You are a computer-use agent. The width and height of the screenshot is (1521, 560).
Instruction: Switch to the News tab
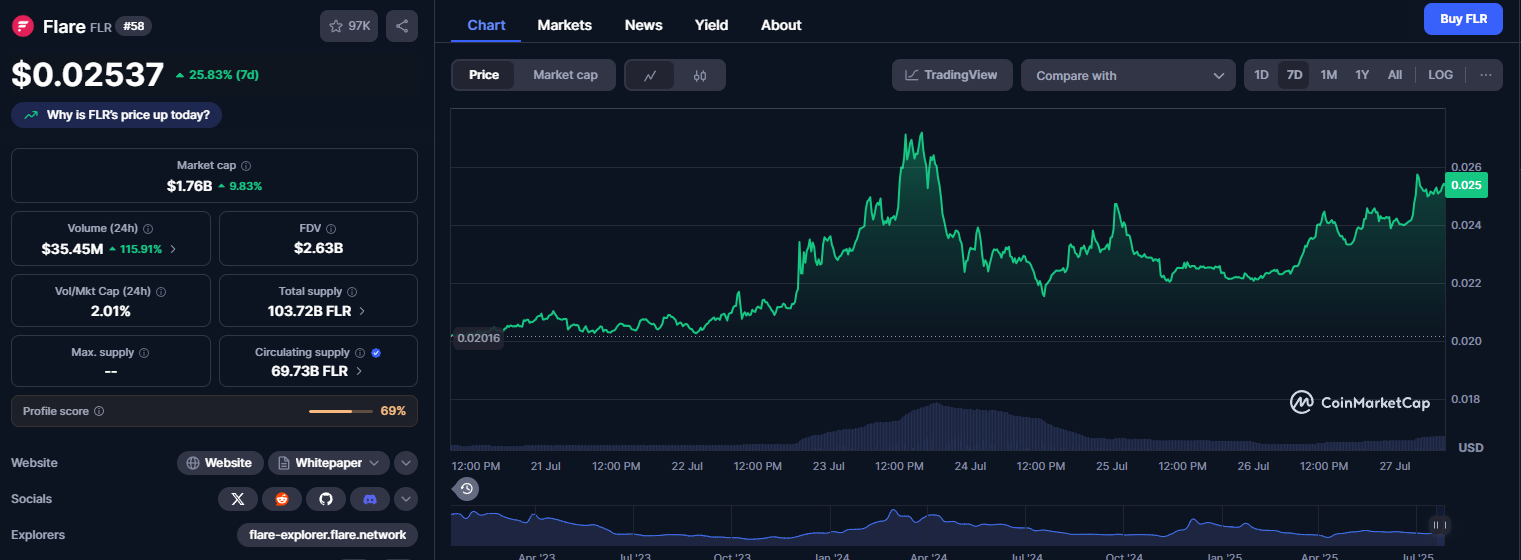(x=643, y=25)
